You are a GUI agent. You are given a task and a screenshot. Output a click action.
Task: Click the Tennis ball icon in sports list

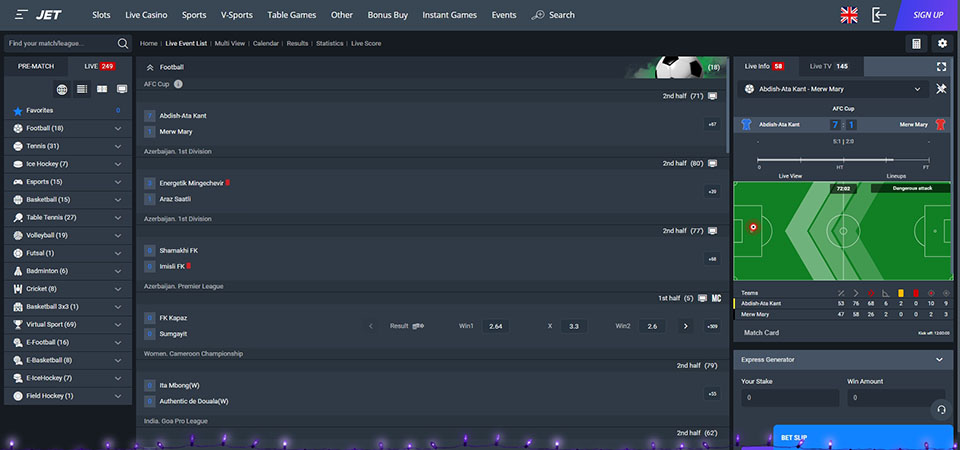[18, 146]
